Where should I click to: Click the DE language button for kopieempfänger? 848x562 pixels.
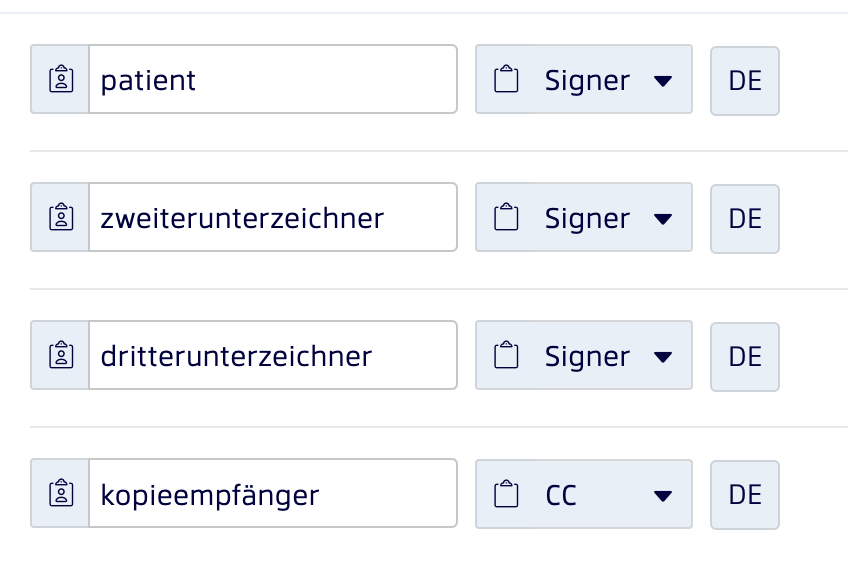coord(745,494)
